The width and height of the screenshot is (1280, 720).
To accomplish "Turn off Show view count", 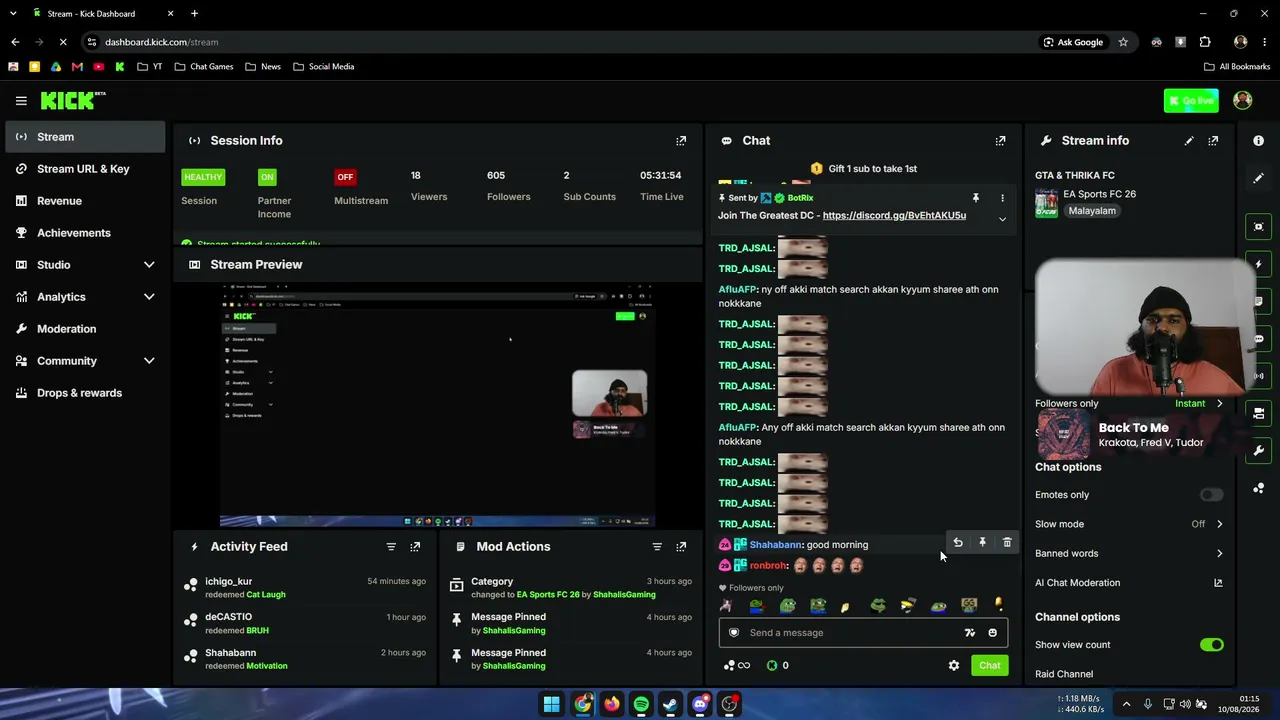I will pyautogui.click(x=1211, y=645).
